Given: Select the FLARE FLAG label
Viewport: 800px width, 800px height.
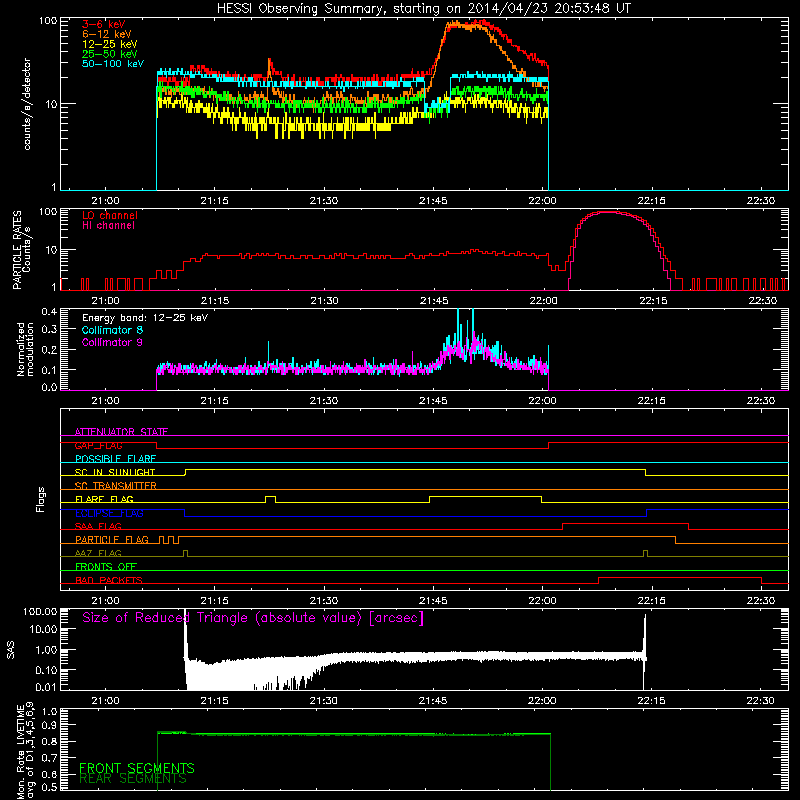Looking at the screenshot, I should click(x=104, y=499).
